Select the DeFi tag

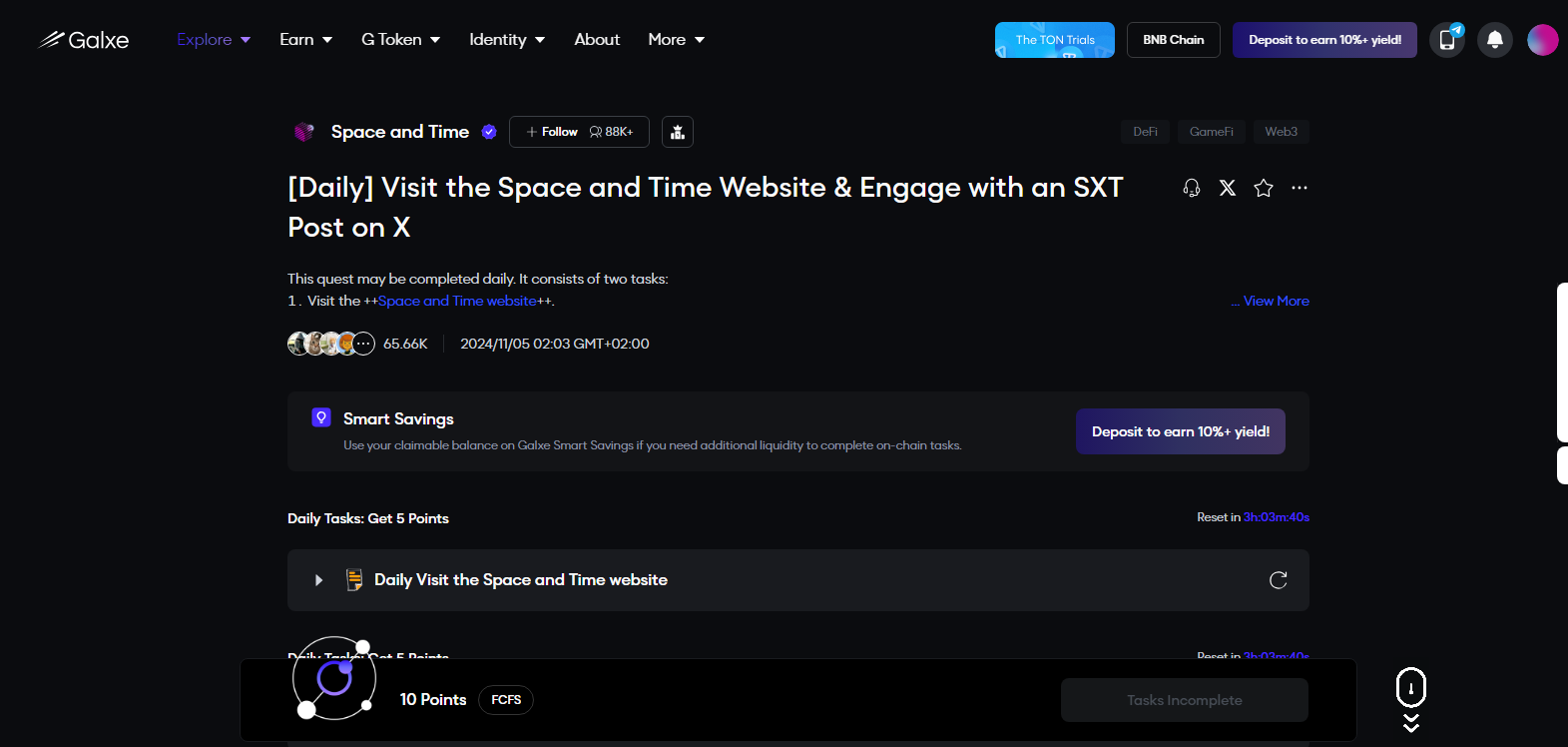1145,132
